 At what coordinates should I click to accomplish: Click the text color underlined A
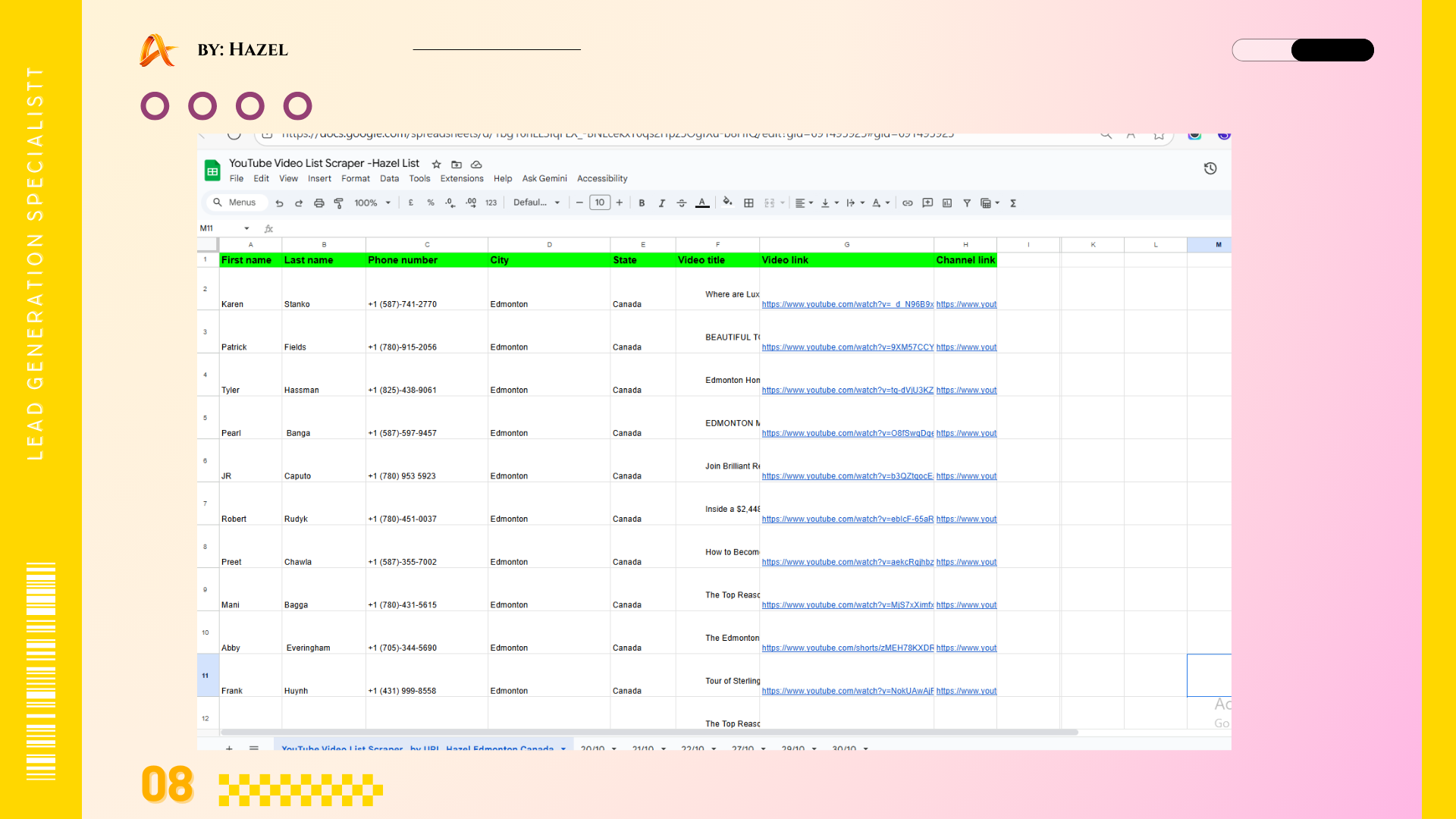(x=702, y=203)
